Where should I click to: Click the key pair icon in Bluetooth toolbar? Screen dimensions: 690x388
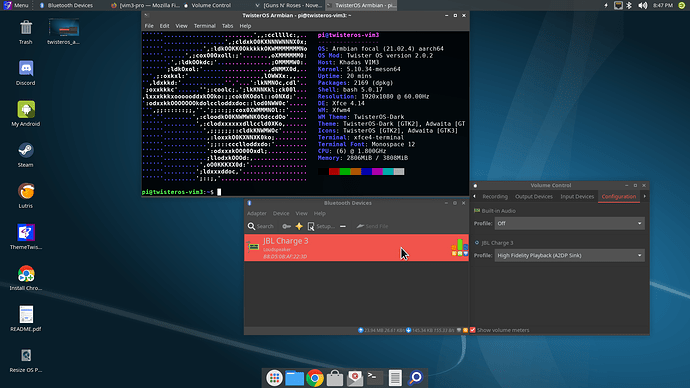[286, 226]
